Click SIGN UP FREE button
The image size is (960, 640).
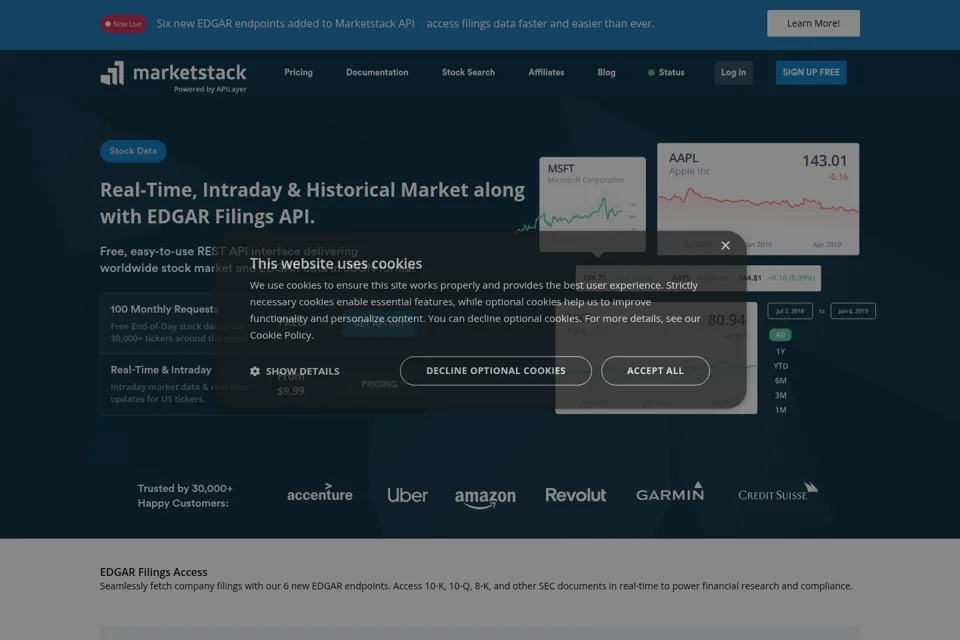click(x=811, y=72)
